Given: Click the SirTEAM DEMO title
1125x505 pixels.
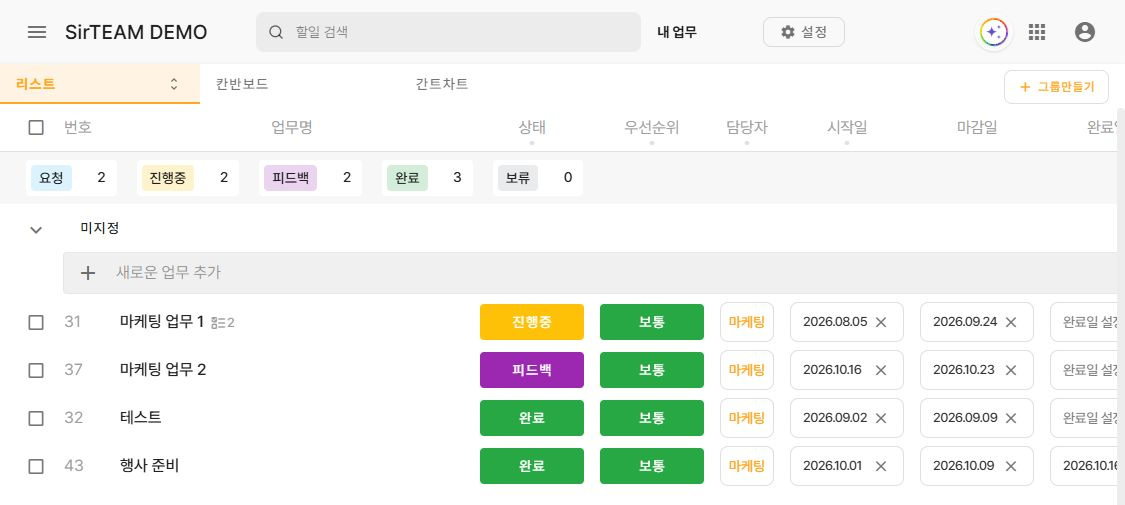Looking at the screenshot, I should click(x=136, y=32).
